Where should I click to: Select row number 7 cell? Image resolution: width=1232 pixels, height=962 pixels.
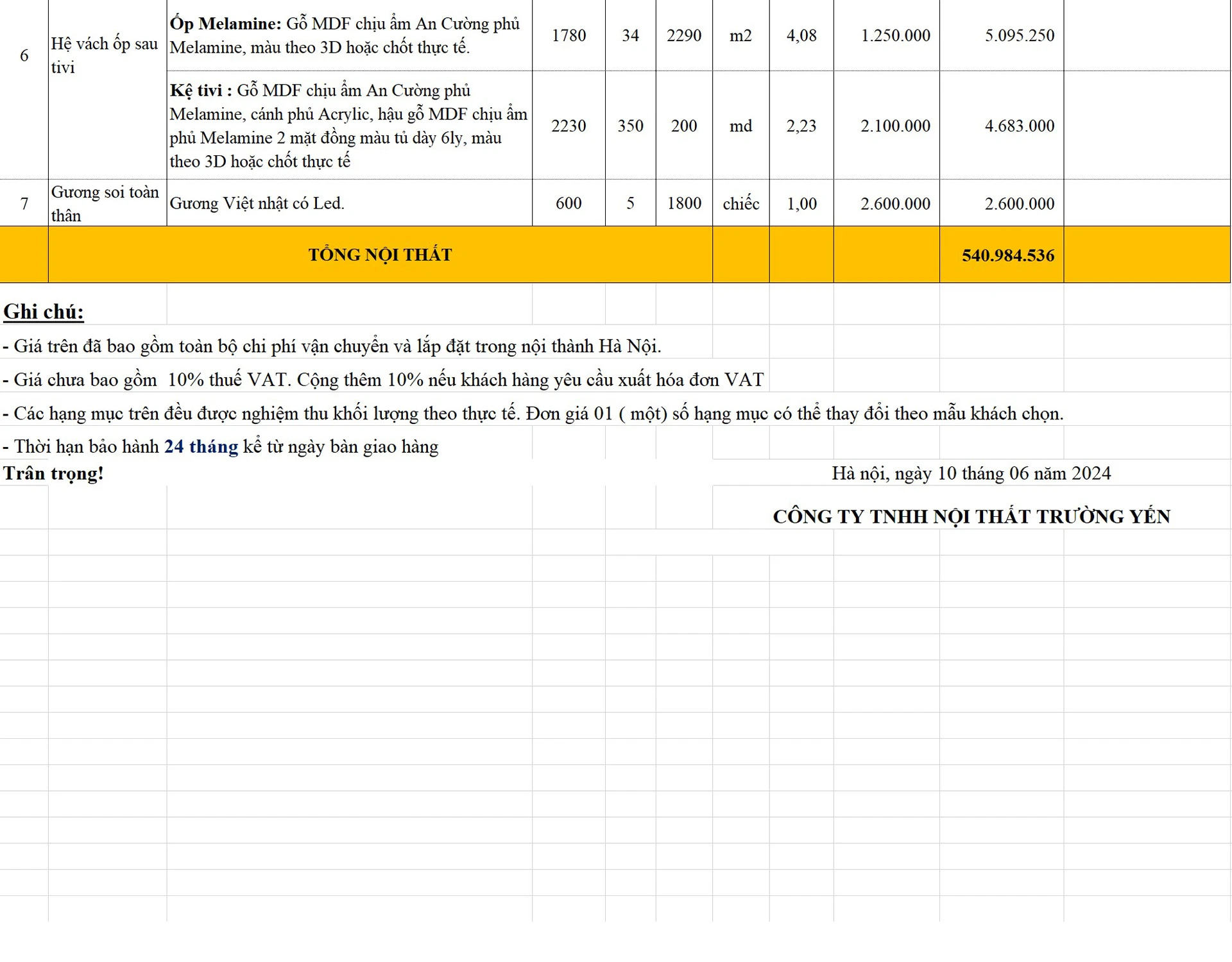(24, 203)
